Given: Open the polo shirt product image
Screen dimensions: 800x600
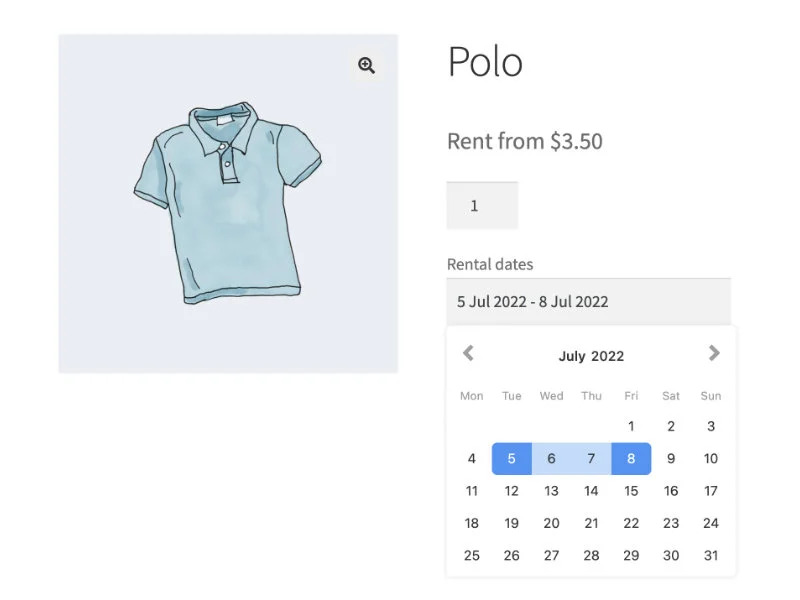Looking at the screenshot, I should click(228, 203).
